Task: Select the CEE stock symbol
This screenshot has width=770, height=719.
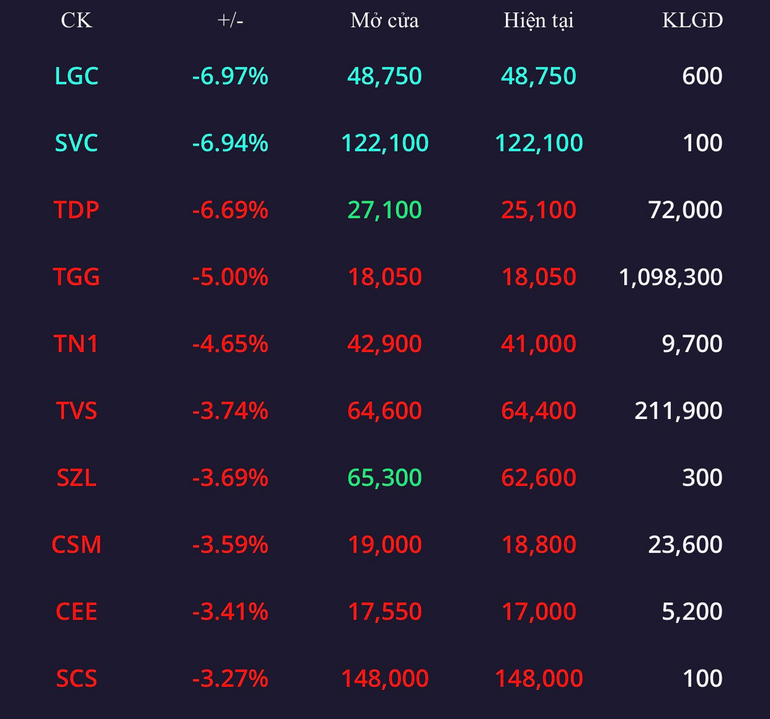Action: pyautogui.click(x=76, y=611)
